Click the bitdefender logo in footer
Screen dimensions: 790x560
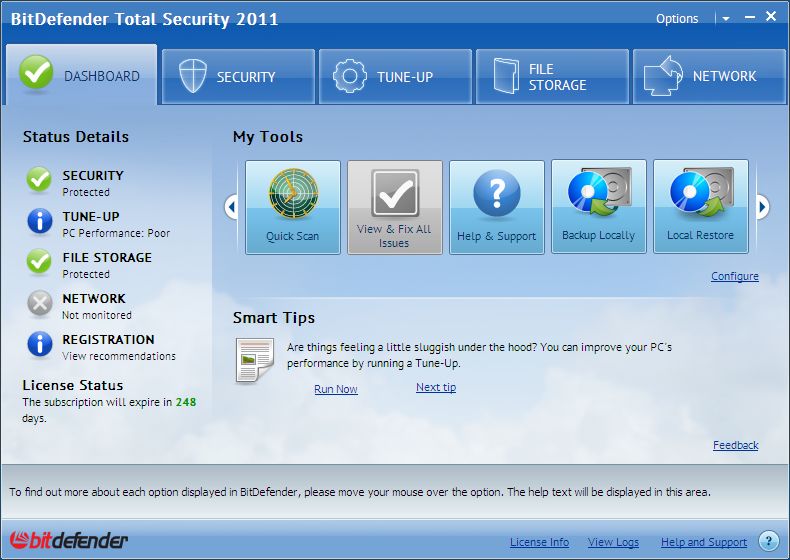[69, 540]
